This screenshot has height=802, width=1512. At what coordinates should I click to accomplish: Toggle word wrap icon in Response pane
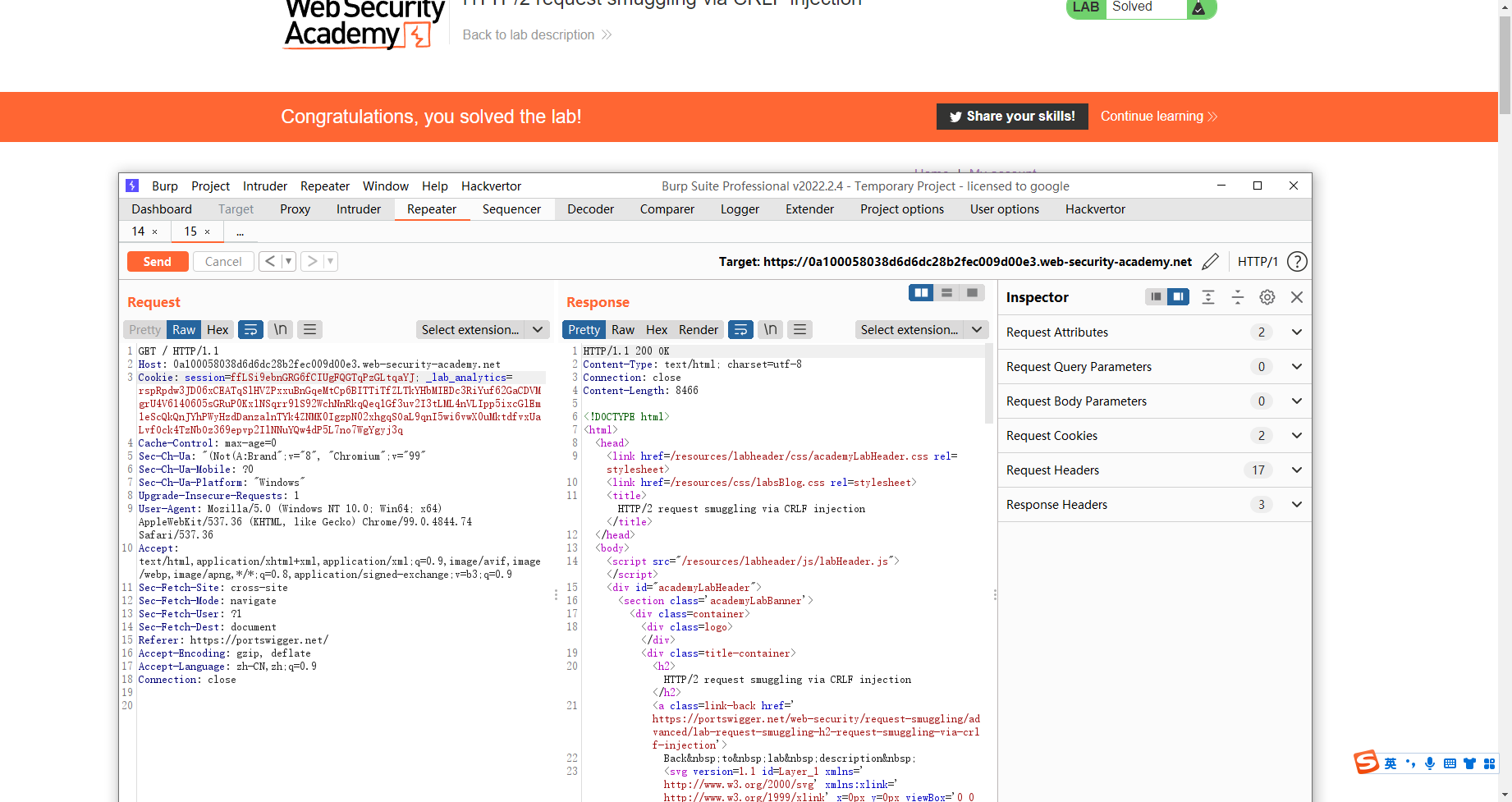pos(741,329)
